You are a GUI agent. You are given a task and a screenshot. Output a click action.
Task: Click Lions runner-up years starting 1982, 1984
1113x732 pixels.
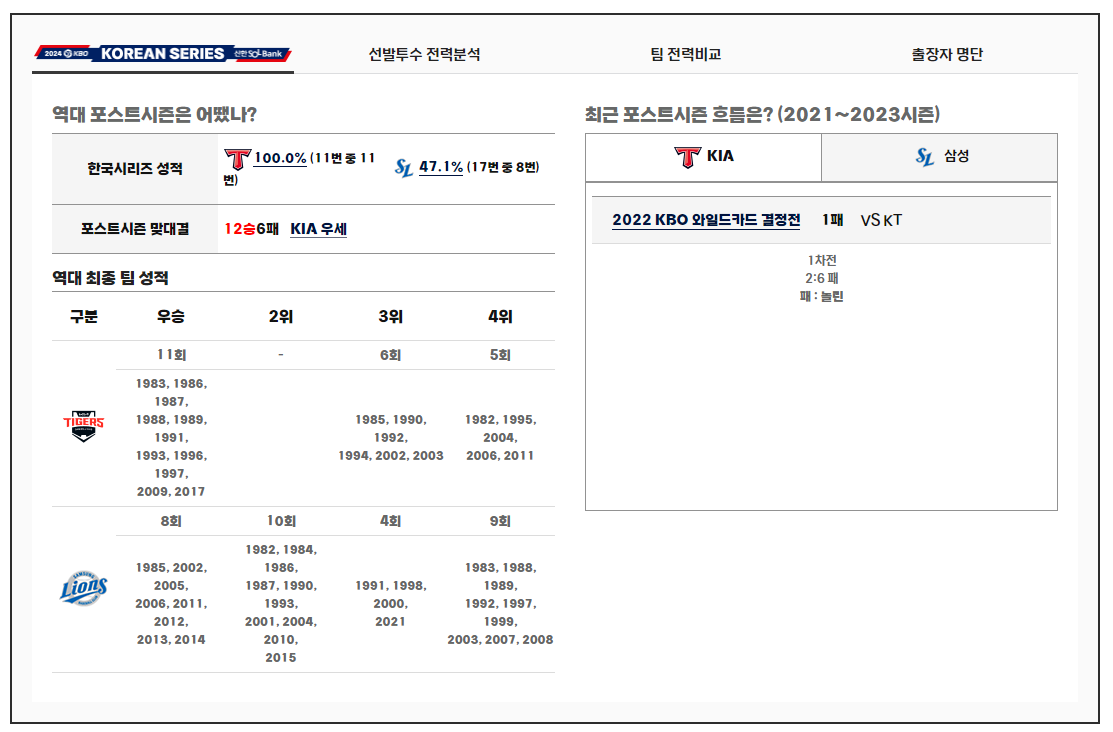click(x=281, y=603)
